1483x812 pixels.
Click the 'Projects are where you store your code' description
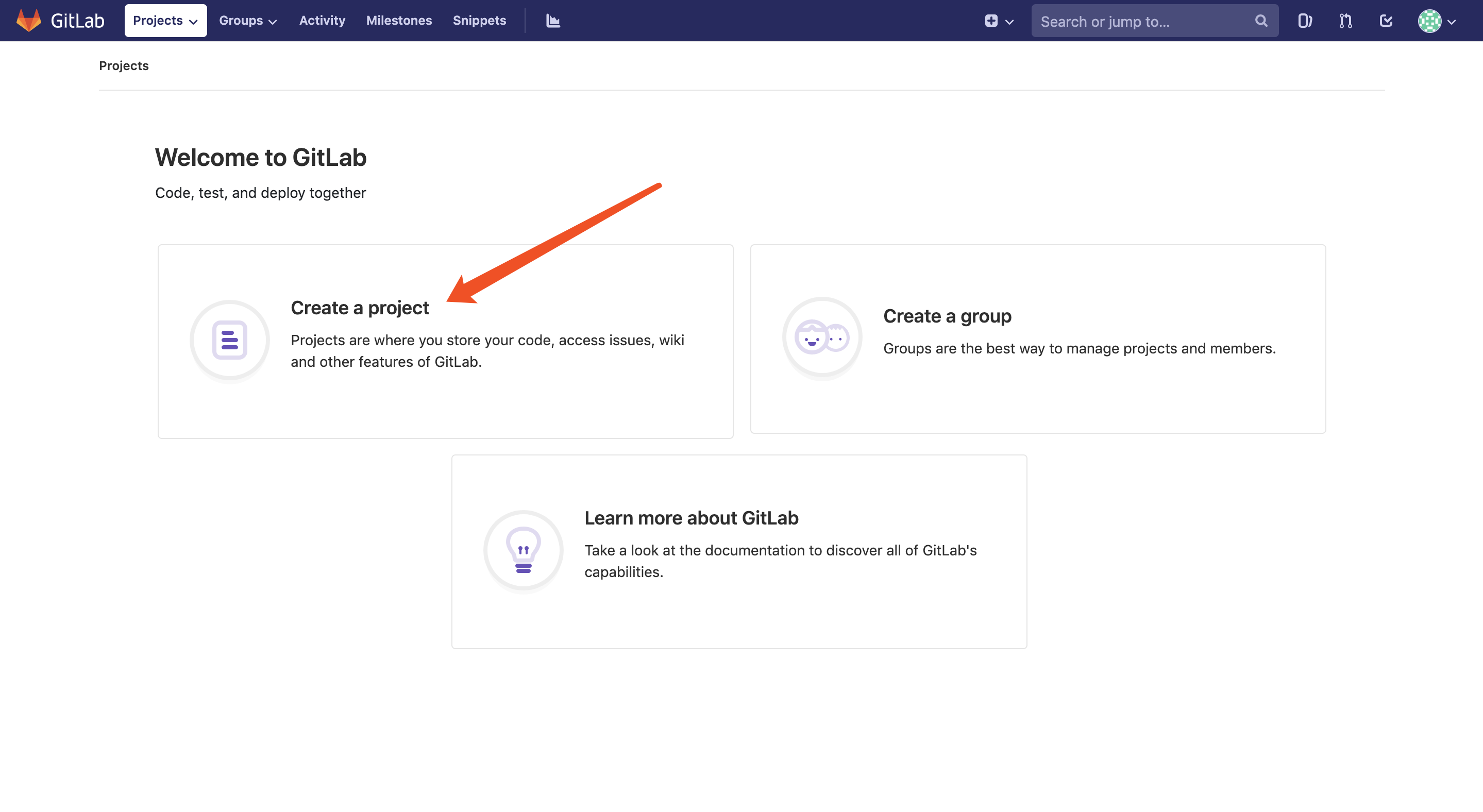pyautogui.click(x=487, y=351)
